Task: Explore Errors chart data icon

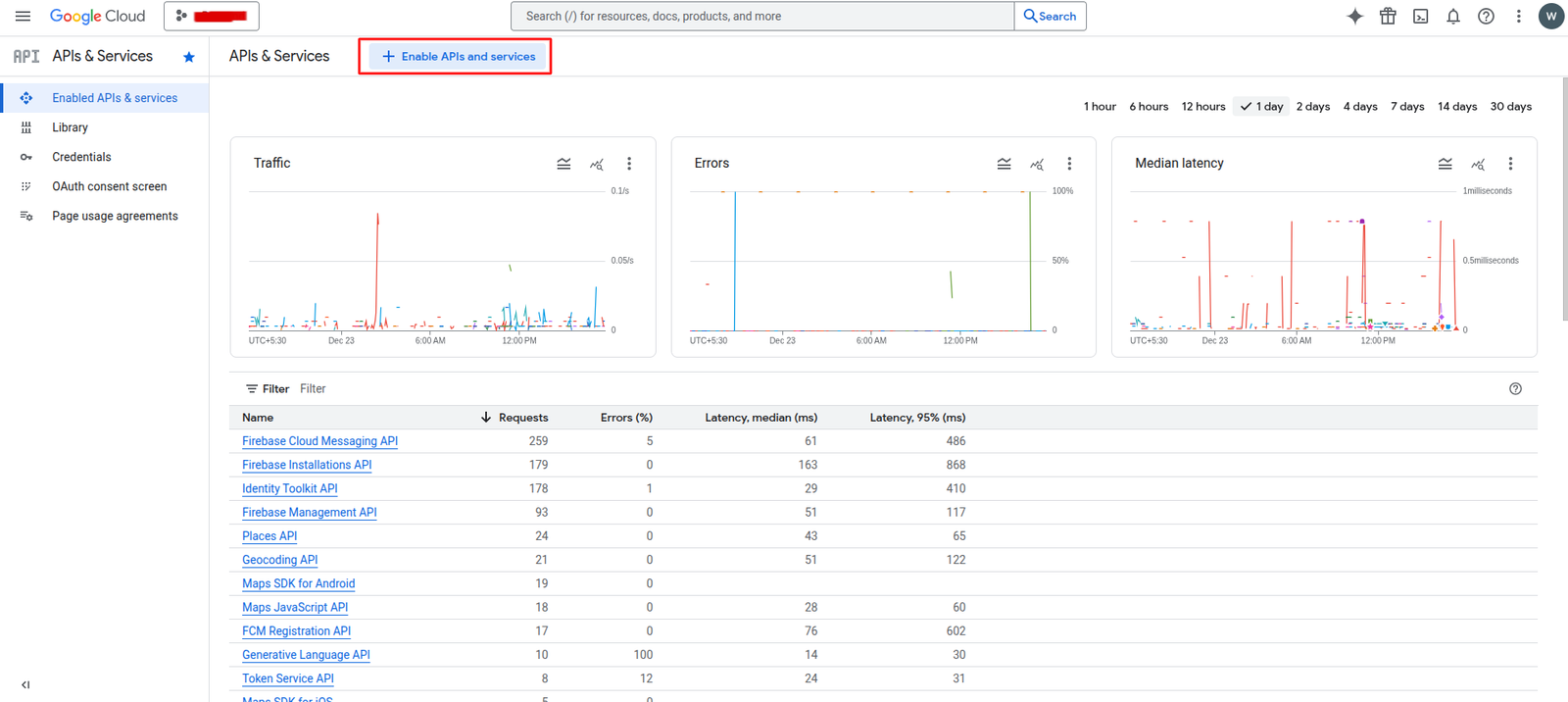Action: pos(1037,164)
